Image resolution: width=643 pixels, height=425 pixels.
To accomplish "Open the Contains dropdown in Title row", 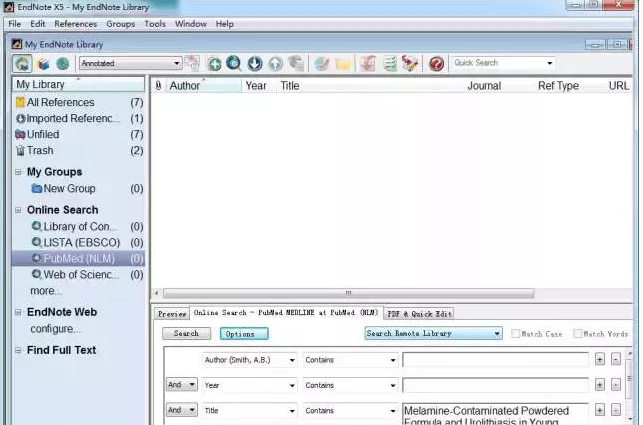I will pyautogui.click(x=350, y=411).
